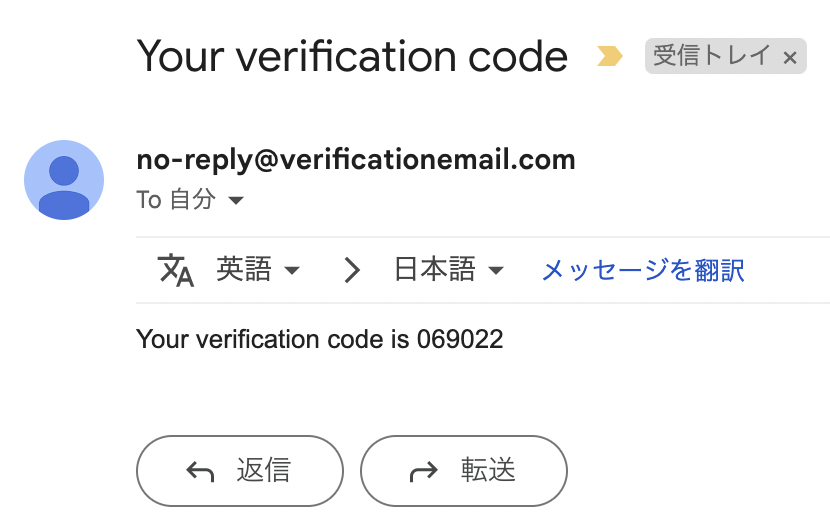Image resolution: width=830 pixels, height=530 pixels.
Task: Click the sender profile avatar
Action: tap(64, 180)
